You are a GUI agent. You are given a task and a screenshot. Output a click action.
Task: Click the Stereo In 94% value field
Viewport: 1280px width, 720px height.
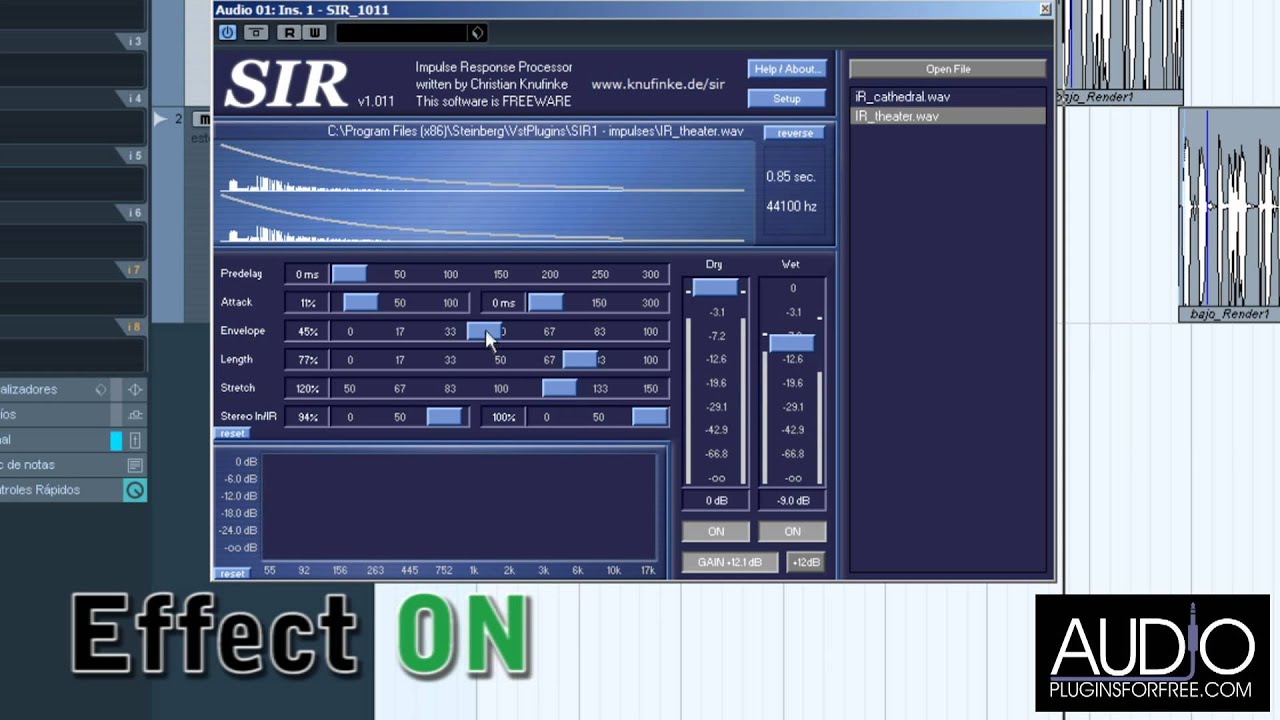(x=307, y=416)
